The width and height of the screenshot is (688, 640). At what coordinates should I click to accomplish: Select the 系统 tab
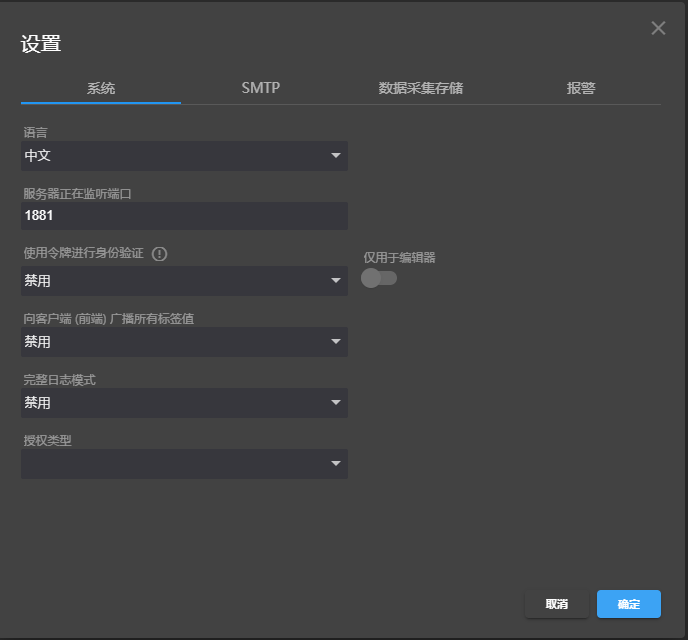pyautogui.click(x=101, y=88)
